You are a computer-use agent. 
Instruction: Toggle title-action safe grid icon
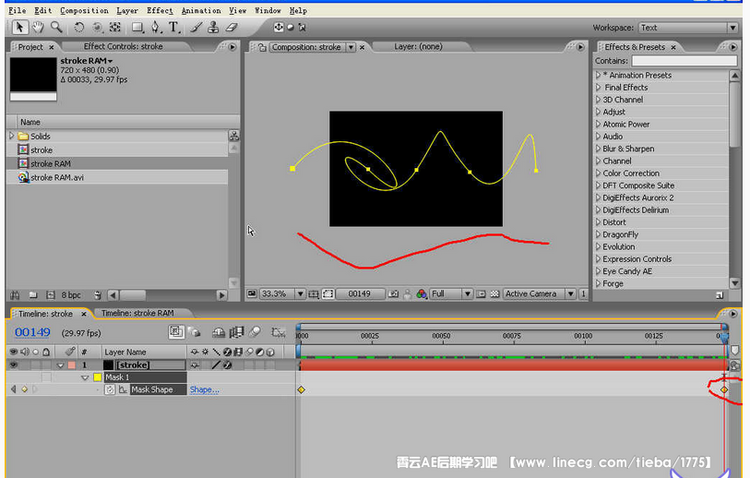314,294
